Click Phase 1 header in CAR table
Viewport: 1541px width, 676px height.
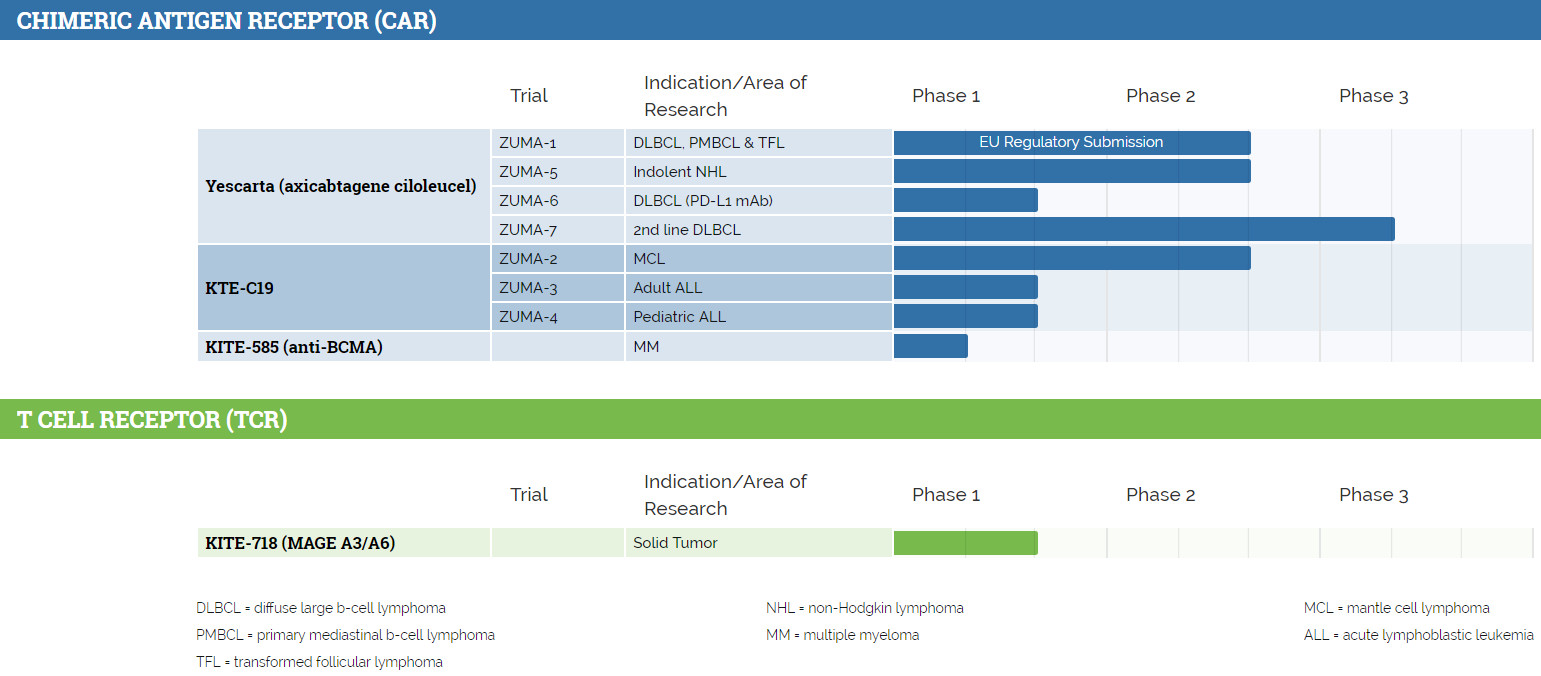pyautogui.click(x=946, y=96)
